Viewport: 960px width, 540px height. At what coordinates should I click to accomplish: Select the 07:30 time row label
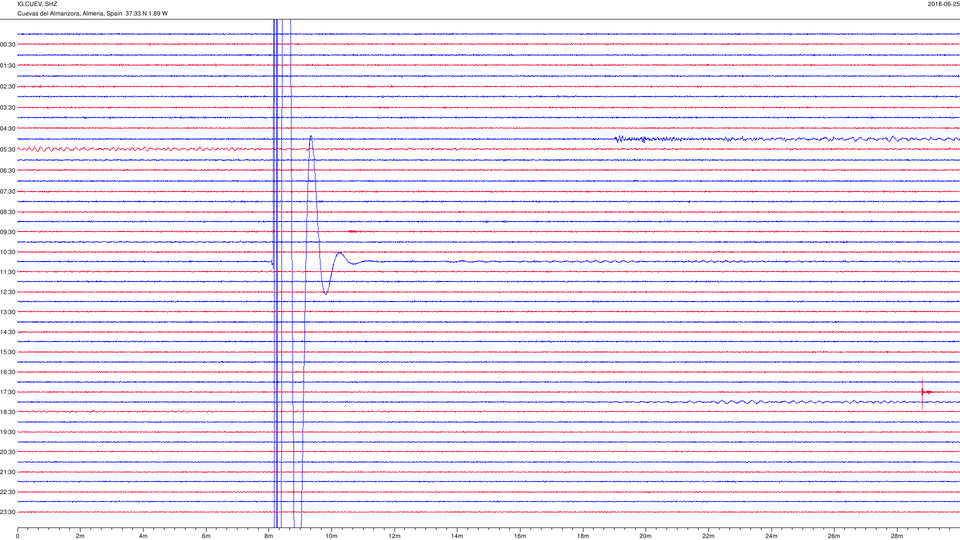(8, 192)
